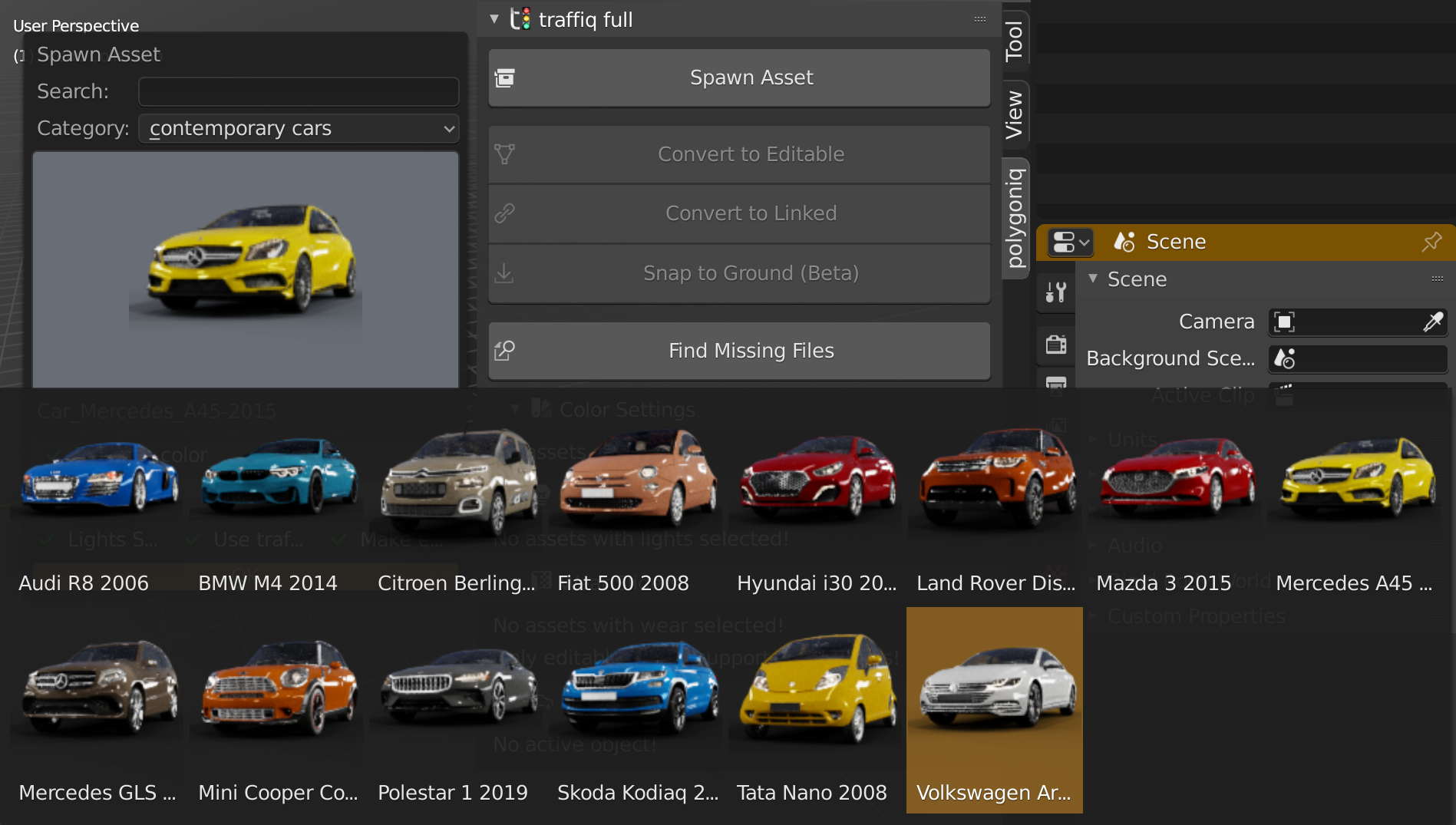Open the Category dropdown showing contemporary cars
The width and height of the screenshot is (1456, 825).
click(x=298, y=128)
